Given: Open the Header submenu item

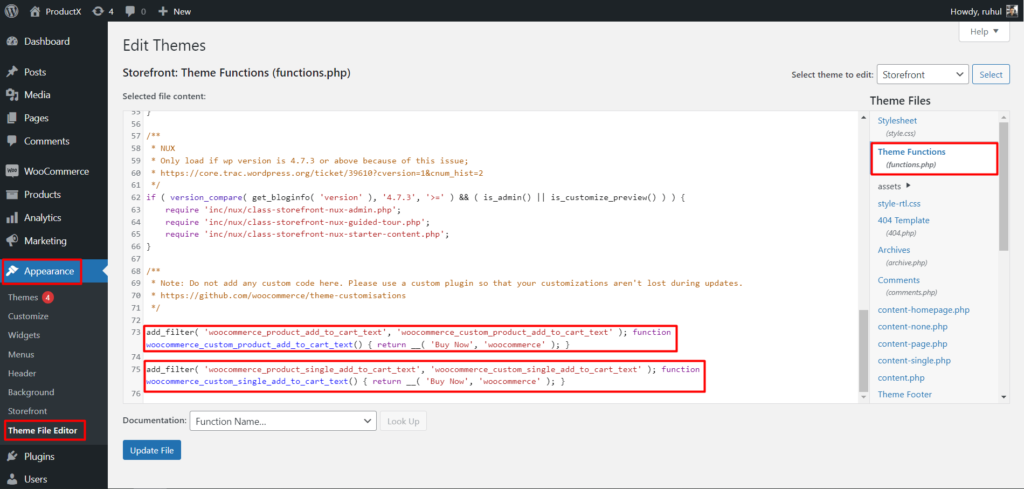Looking at the screenshot, I should [22, 373].
